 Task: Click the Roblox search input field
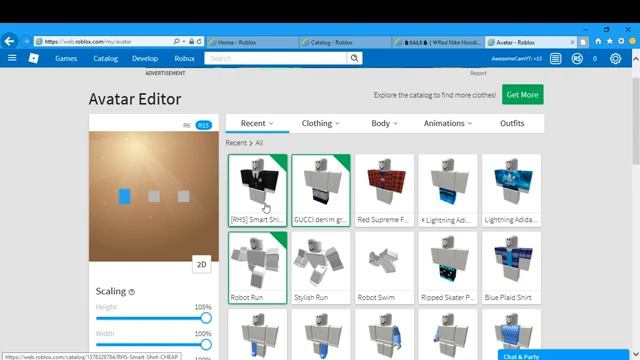[x=276, y=58]
